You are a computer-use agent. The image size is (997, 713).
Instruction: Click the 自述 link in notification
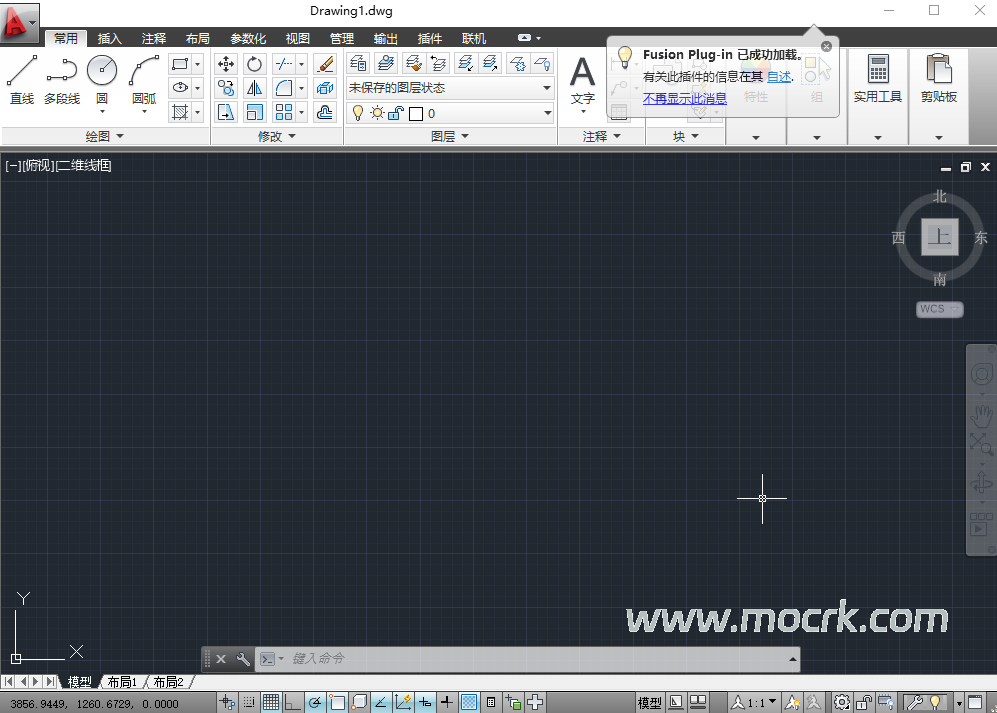pyautogui.click(x=778, y=76)
